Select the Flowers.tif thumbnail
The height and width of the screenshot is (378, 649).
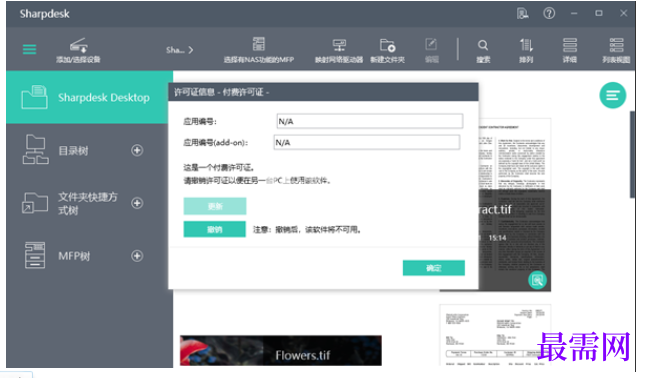(281, 351)
